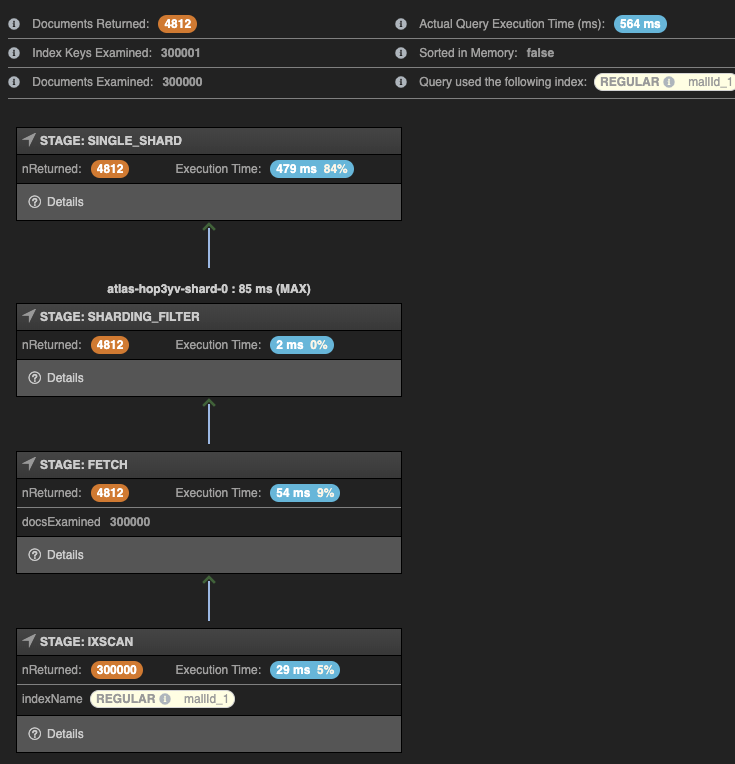Screen dimensions: 735x764
Task: Click arrow icon of SHARDING_FILTER stage header
Action: (29, 316)
